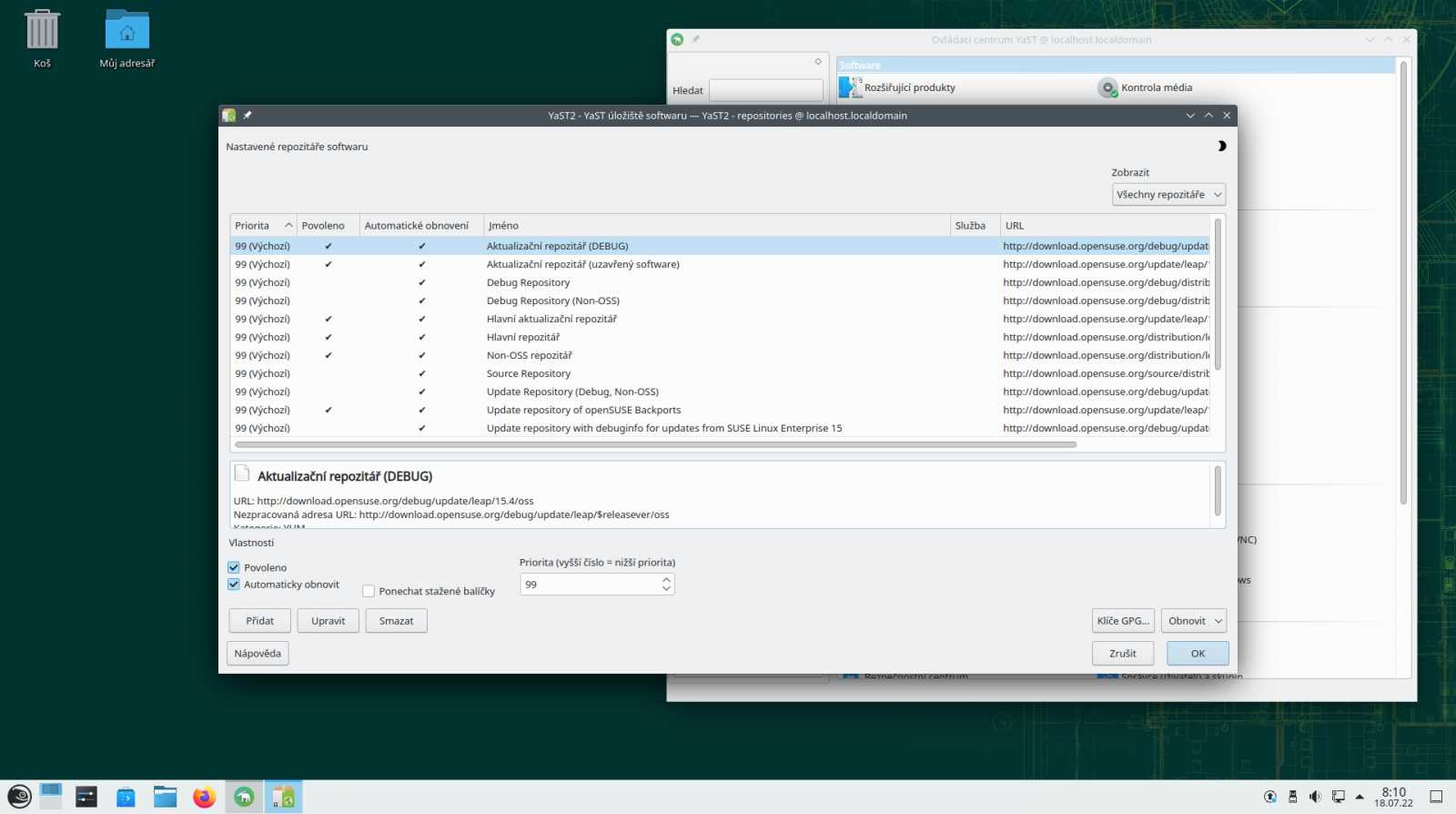Expand hidden system tray icons arrow
This screenshot has width=1456, height=814.
1360,797
